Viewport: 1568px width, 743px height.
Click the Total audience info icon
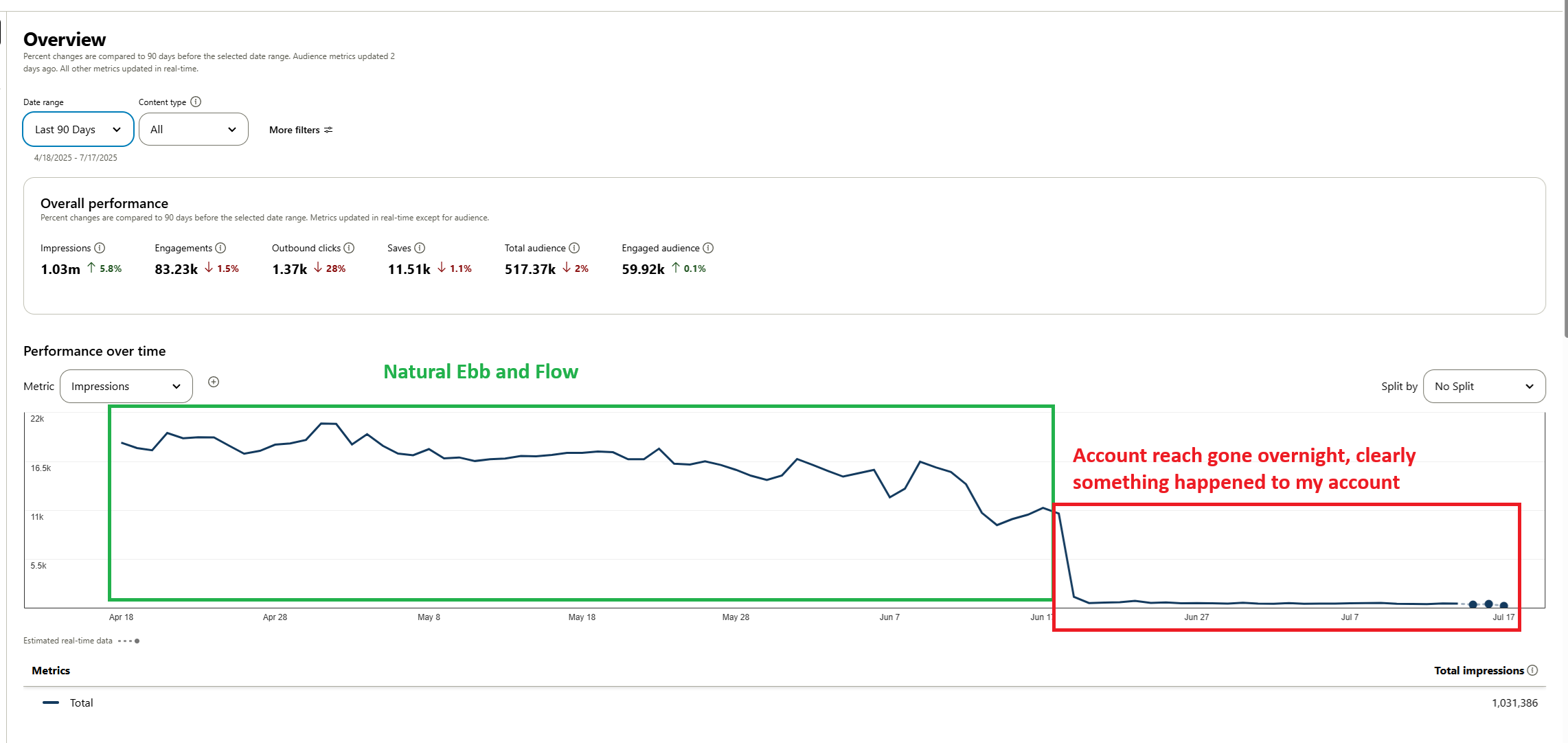click(574, 248)
